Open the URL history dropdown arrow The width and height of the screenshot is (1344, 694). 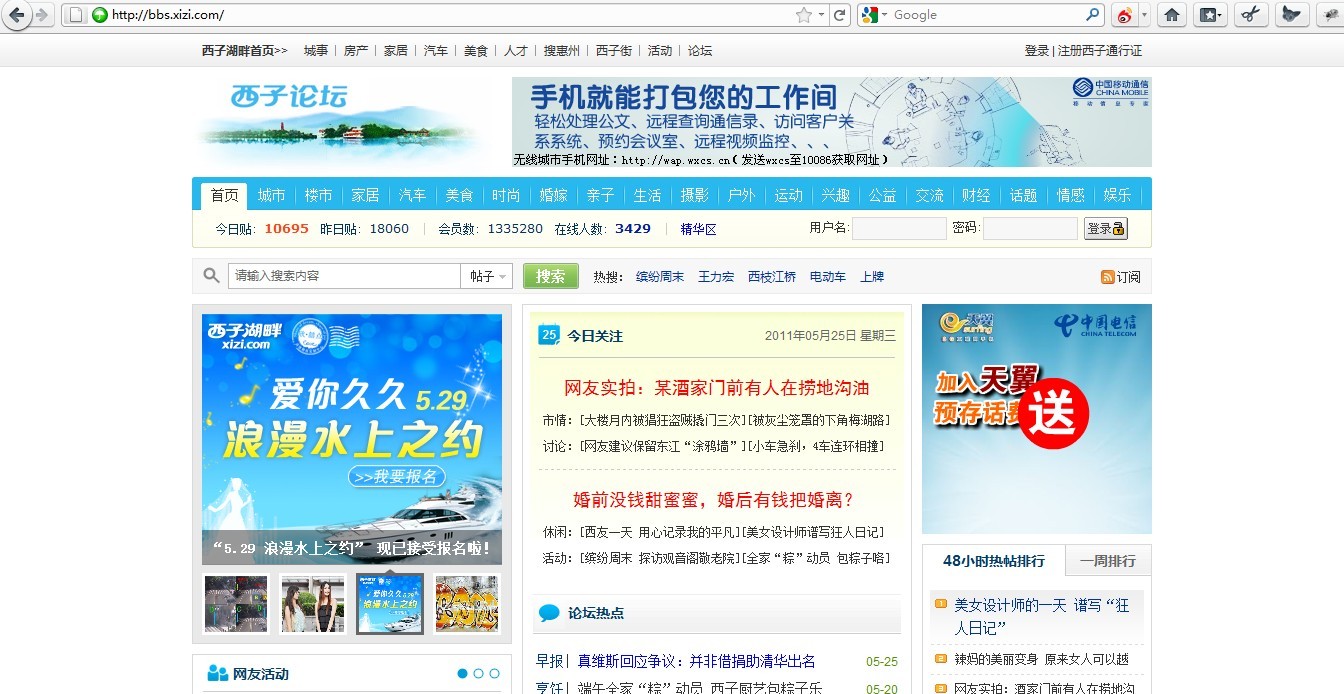tap(821, 15)
